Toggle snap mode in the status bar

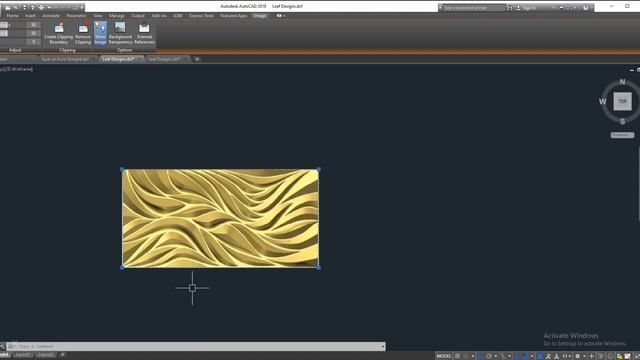[x=466, y=356]
